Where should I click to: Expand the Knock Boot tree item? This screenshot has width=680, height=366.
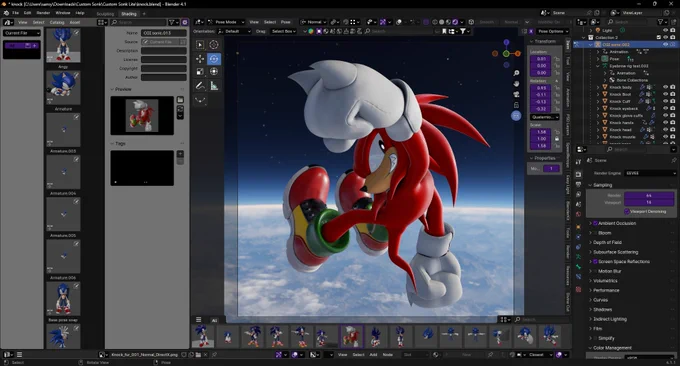click(598, 94)
